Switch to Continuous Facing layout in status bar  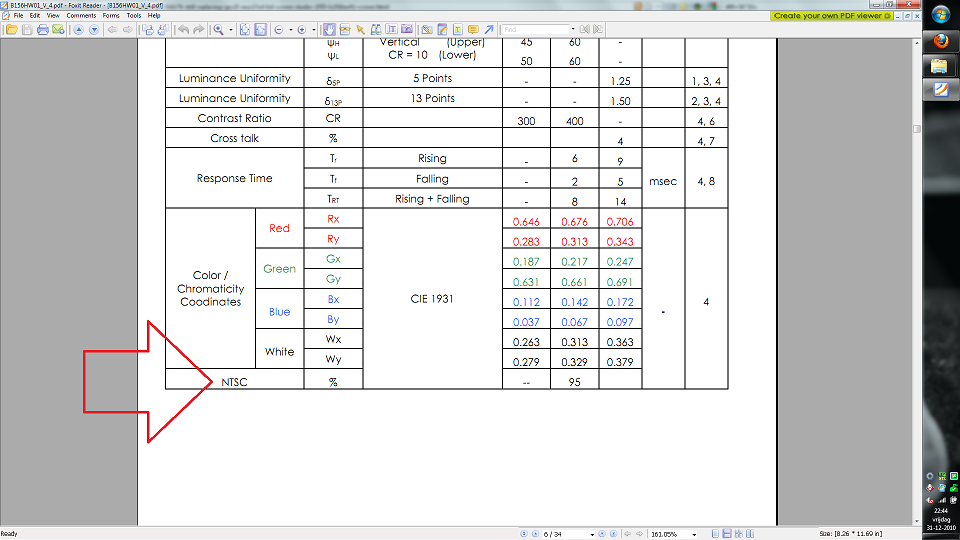pyautogui.click(x=738, y=534)
